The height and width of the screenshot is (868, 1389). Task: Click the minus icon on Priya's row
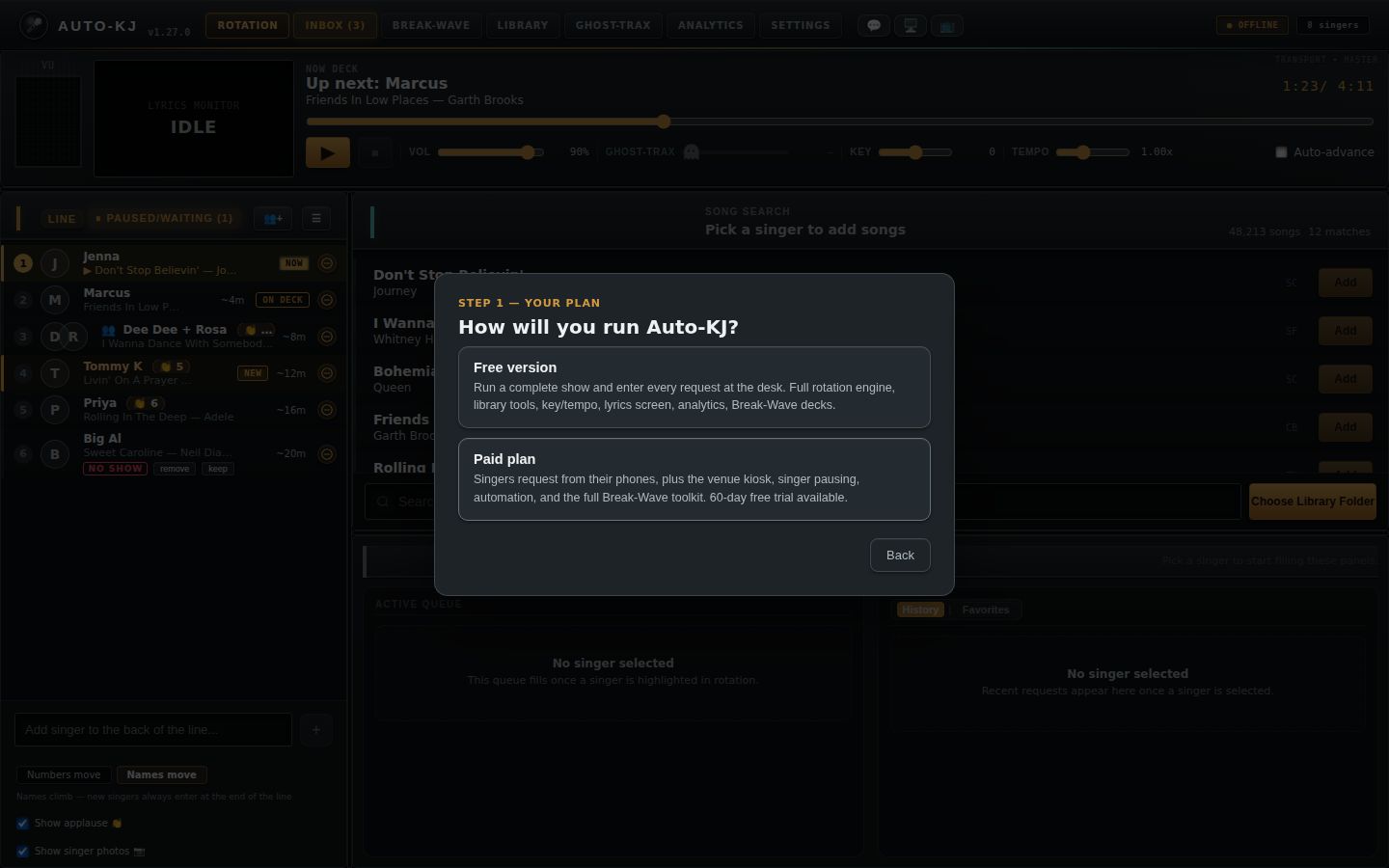[327, 410]
